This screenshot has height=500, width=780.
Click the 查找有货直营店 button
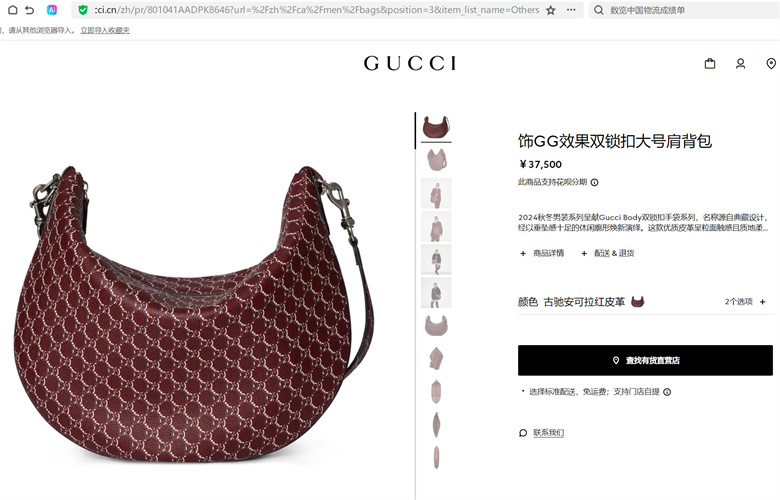click(x=645, y=360)
